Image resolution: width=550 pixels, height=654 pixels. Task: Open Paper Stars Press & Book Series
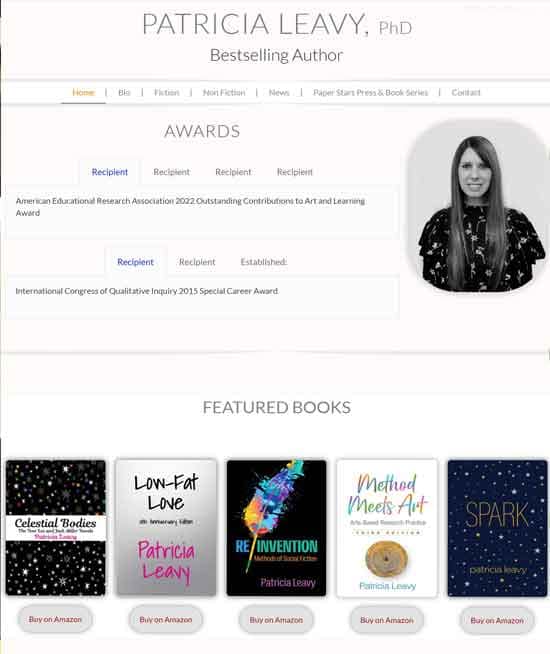(x=370, y=93)
